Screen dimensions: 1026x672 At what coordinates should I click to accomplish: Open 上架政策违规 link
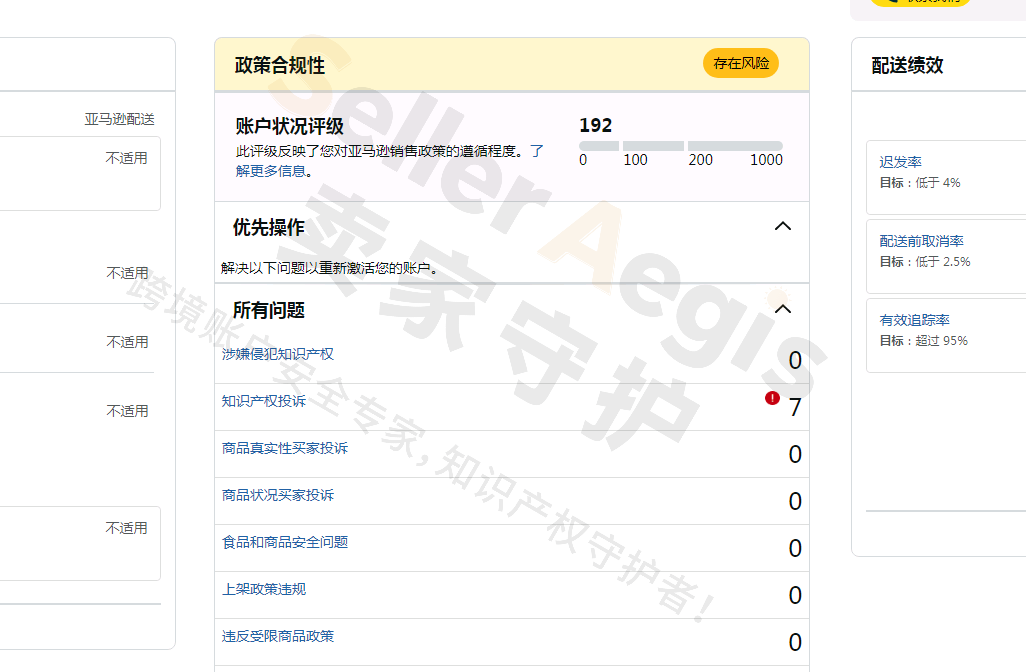point(263,590)
